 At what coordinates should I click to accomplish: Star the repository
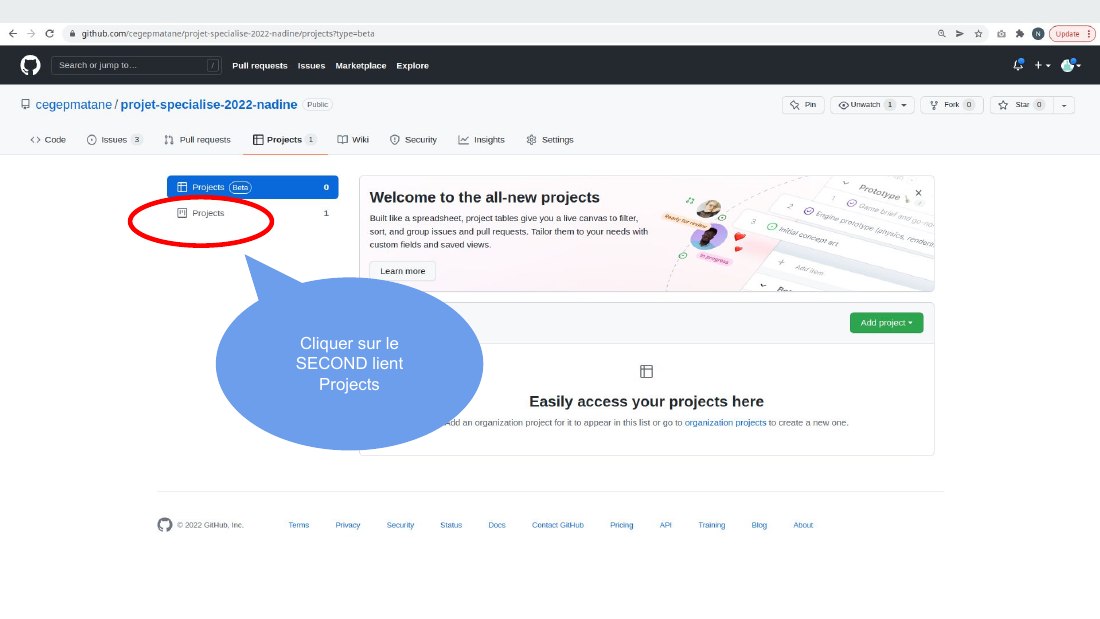[1021, 105]
